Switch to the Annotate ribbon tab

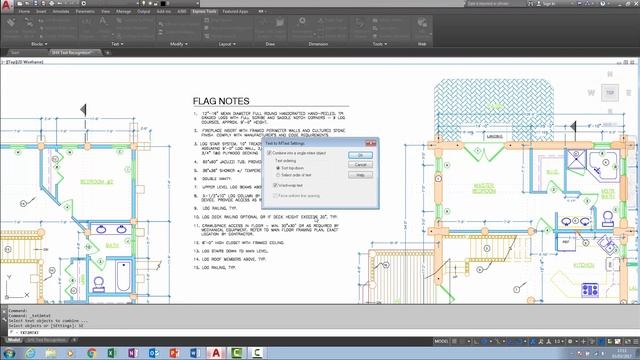(x=61, y=11)
